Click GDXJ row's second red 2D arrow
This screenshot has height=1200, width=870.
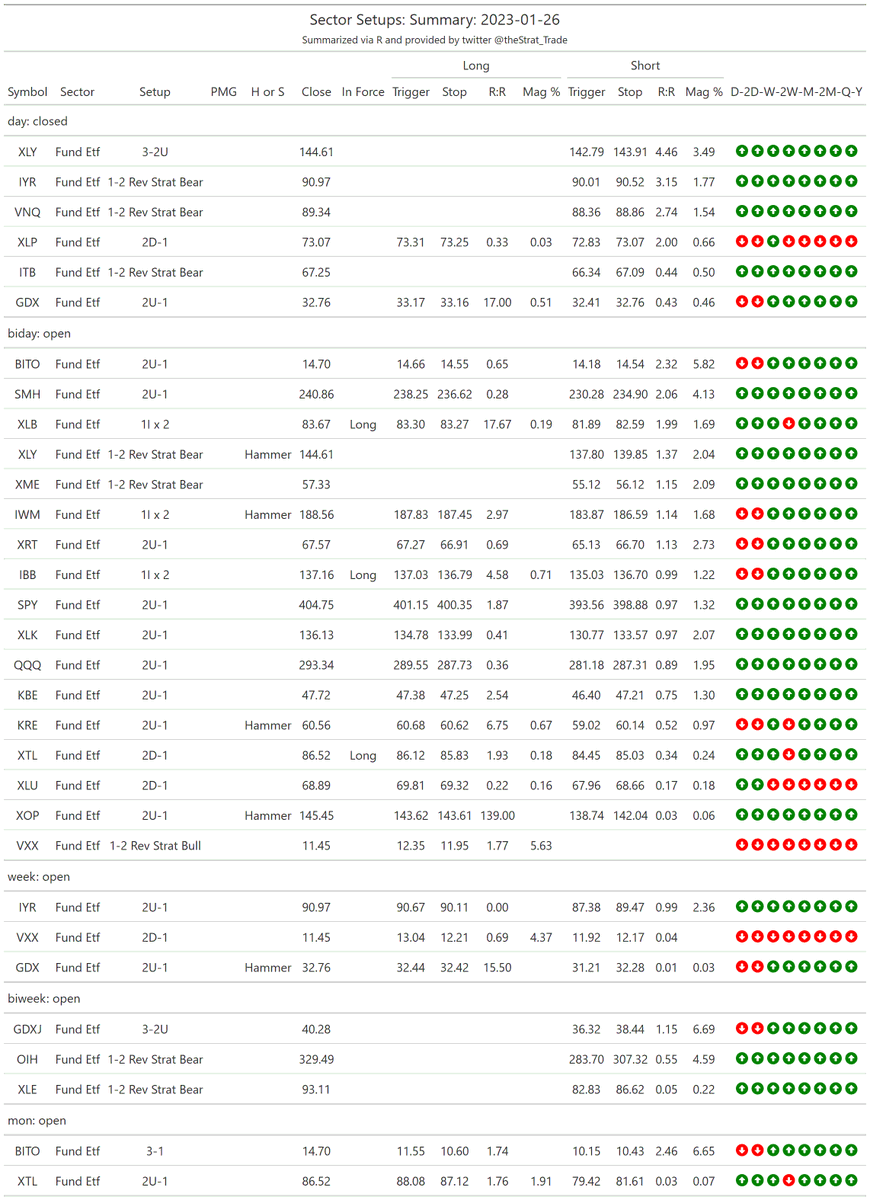[x=757, y=1029]
